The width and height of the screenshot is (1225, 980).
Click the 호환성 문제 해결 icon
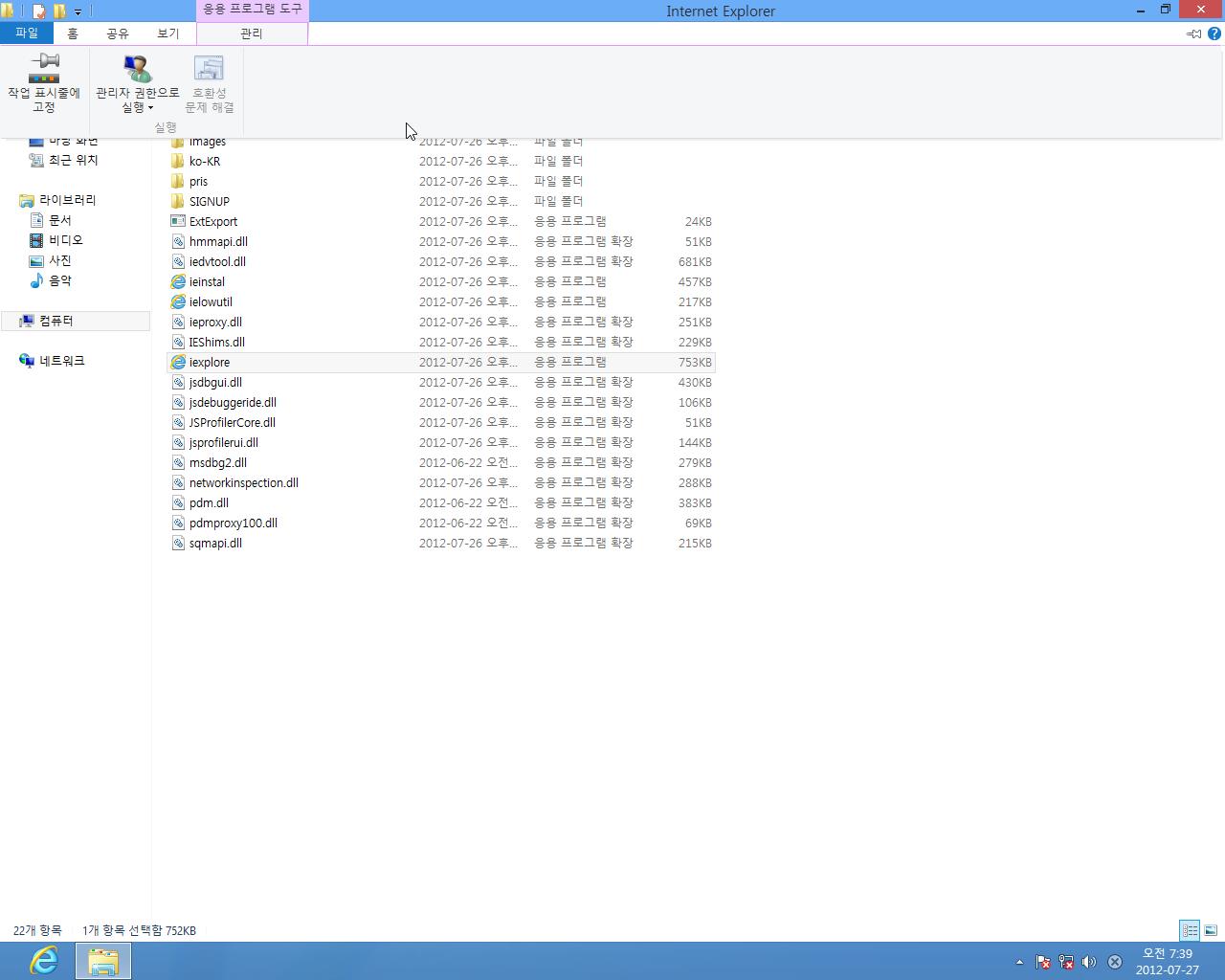click(209, 69)
